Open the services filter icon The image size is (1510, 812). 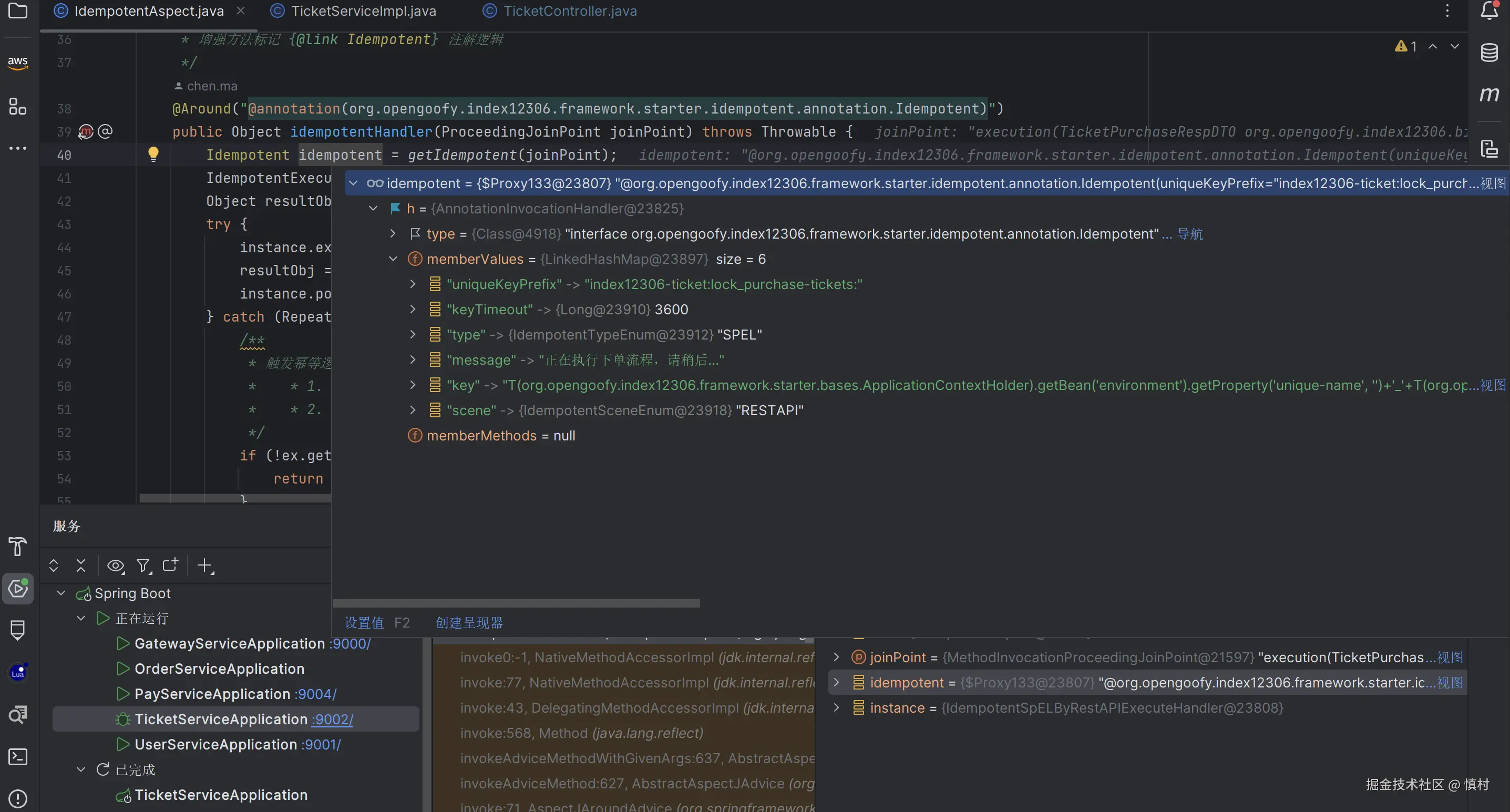point(143,565)
